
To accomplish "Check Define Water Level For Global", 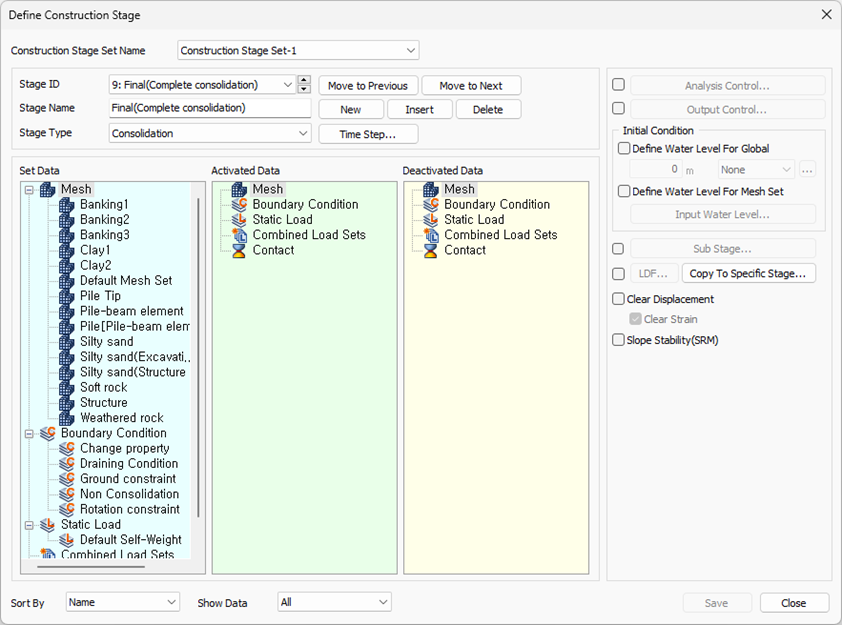I will tap(623, 148).
